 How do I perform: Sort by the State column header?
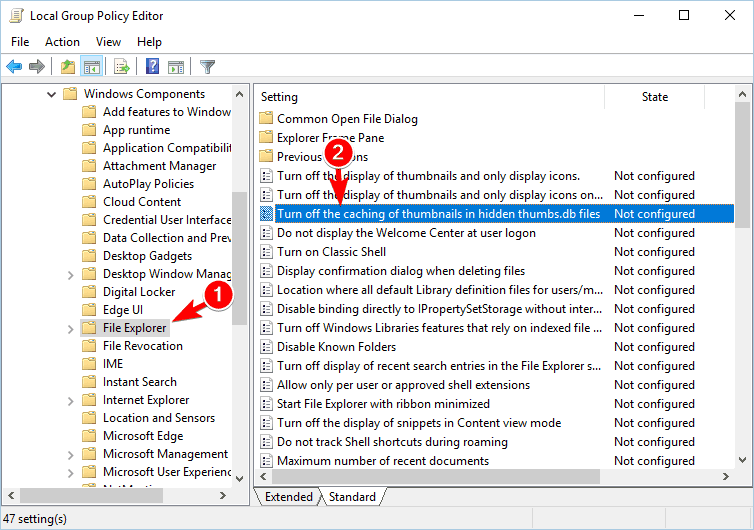pyautogui.click(x=654, y=97)
